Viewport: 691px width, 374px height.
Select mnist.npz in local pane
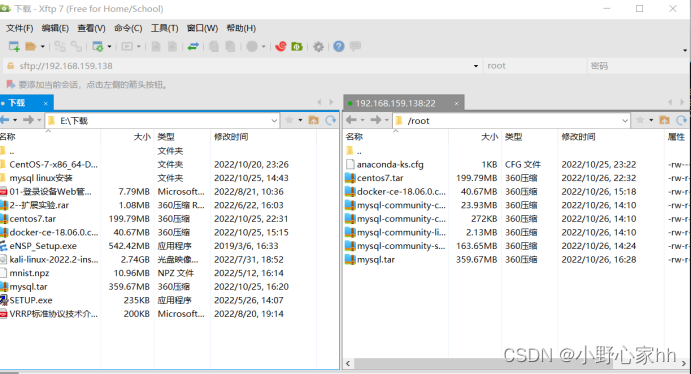click(x=29, y=273)
